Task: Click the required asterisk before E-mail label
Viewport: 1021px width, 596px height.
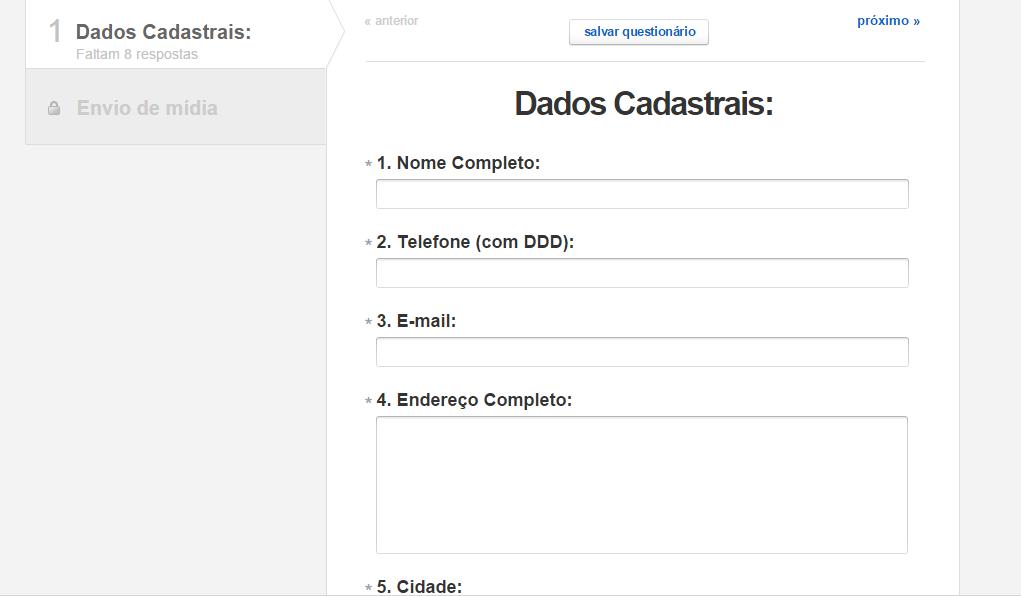Action: click(369, 322)
